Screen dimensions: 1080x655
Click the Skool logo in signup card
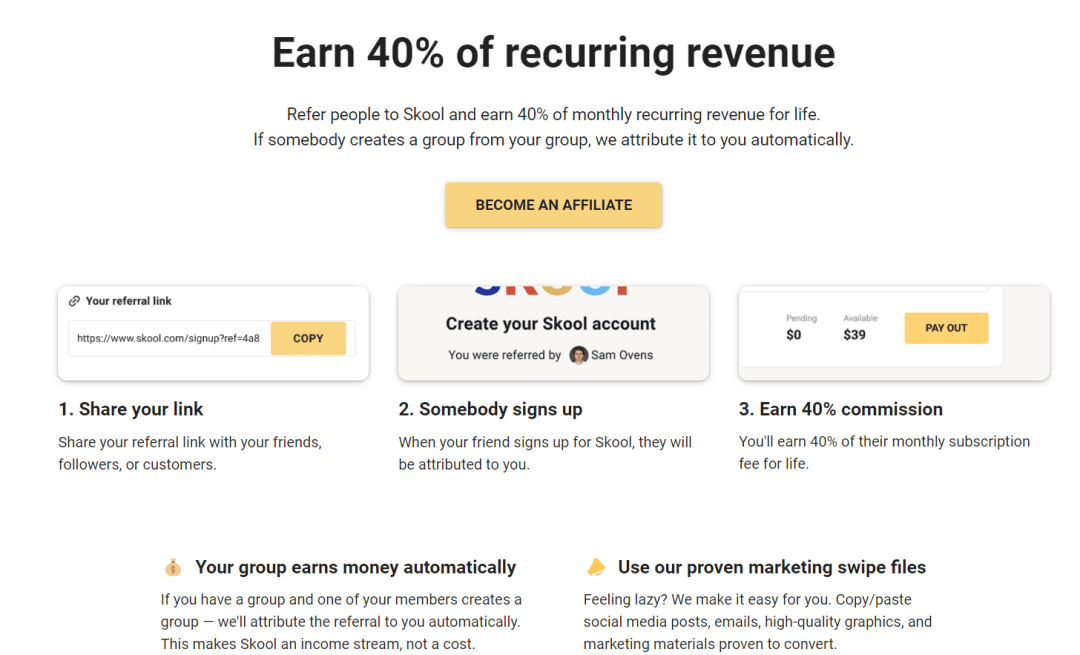(552, 291)
